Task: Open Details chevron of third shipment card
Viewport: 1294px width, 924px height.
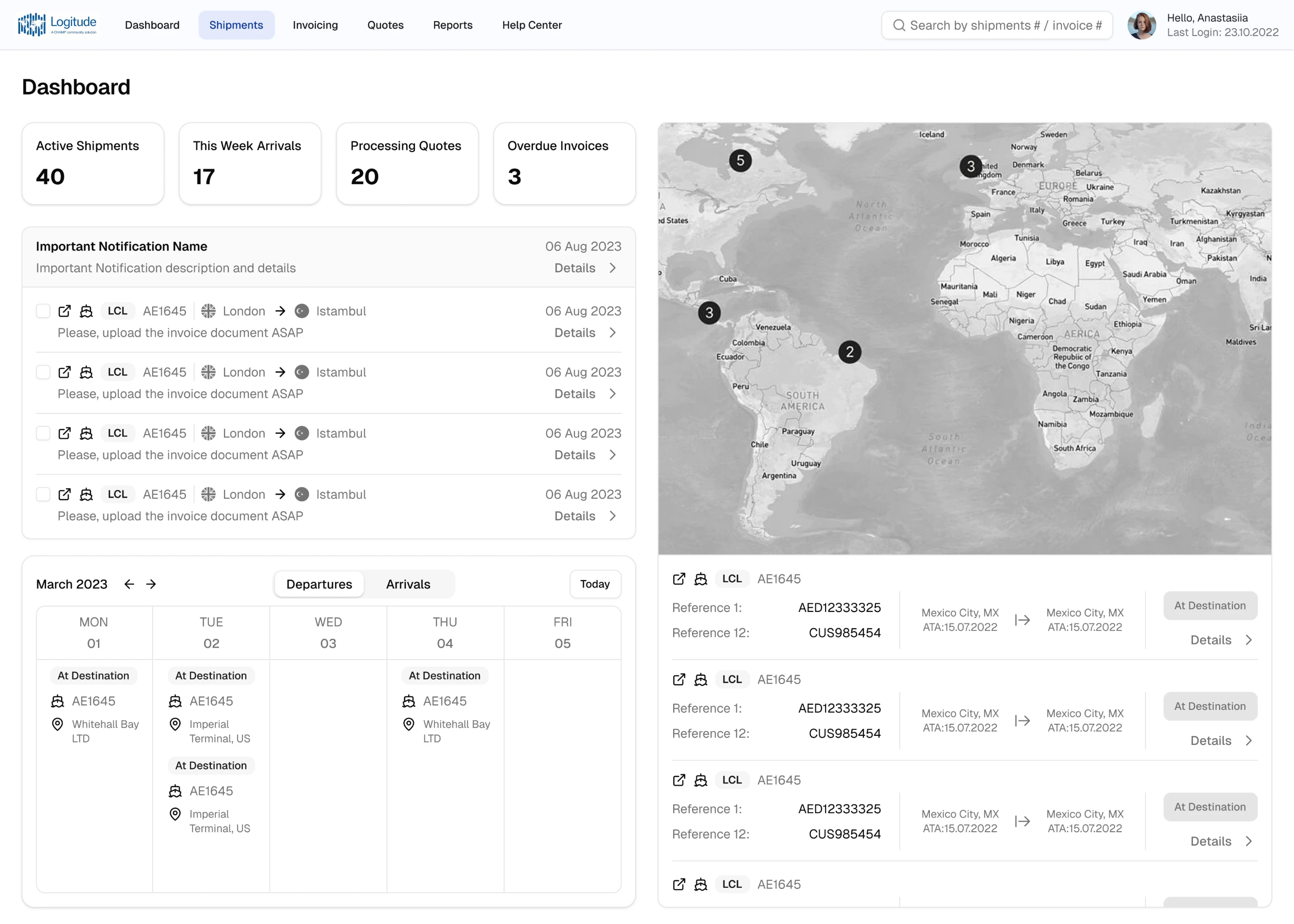Action: click(x=1249, y=842)
